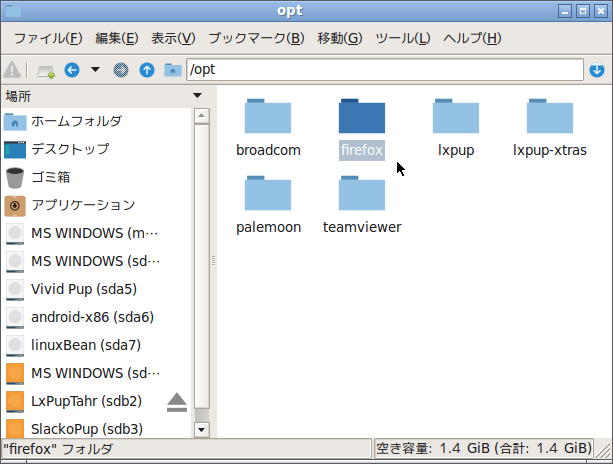
Task: Open the 編集(E) menu
Action: click(x=117, y=38)
